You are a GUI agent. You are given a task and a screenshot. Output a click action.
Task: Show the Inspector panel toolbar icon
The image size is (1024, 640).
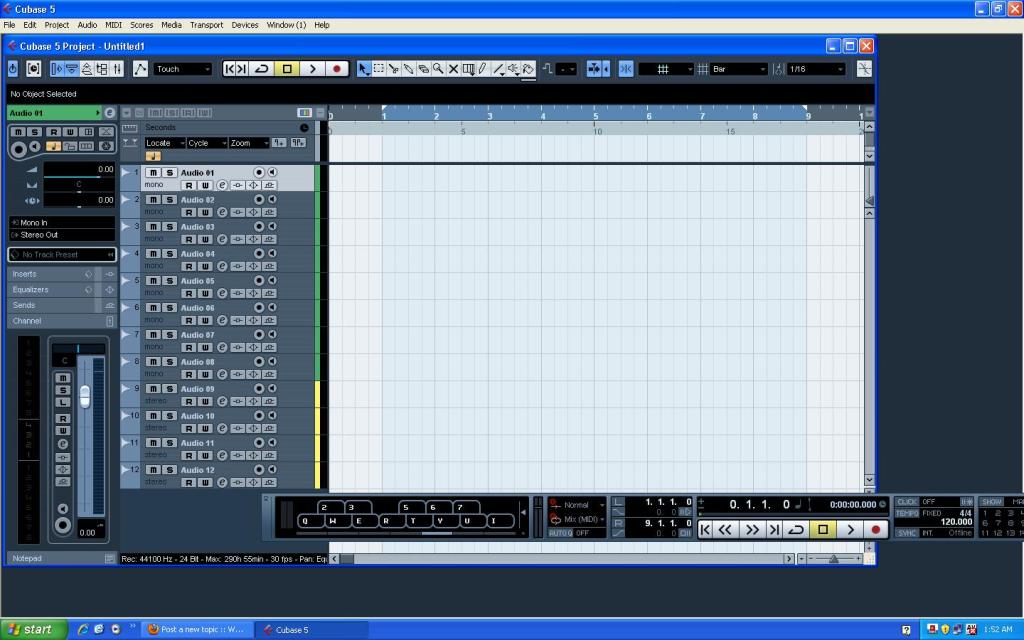pos(57,69)
